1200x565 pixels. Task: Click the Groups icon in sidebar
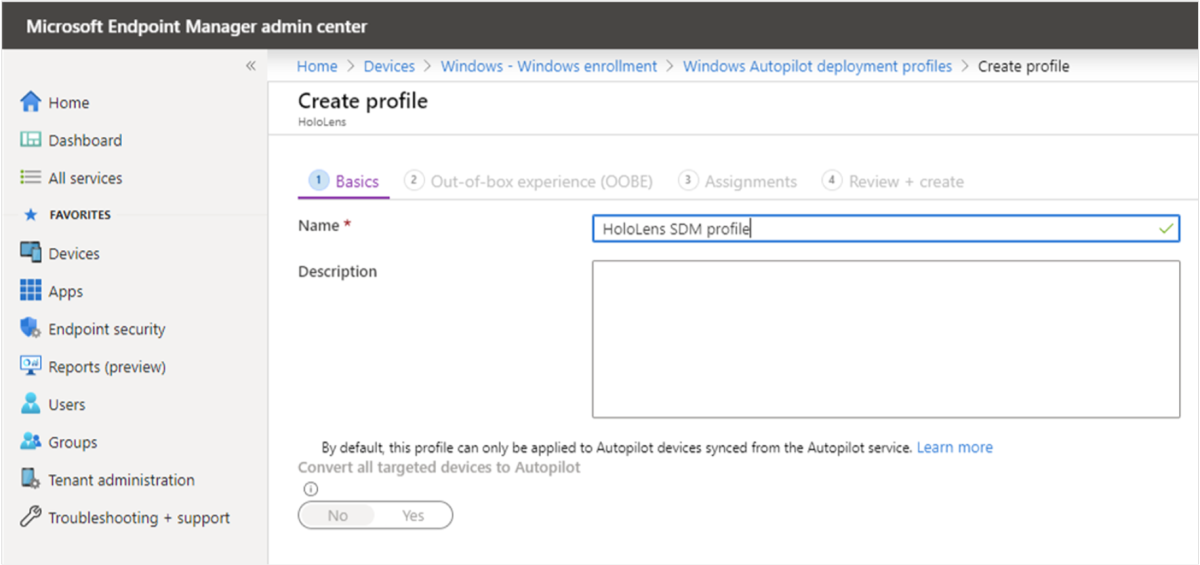31,442
